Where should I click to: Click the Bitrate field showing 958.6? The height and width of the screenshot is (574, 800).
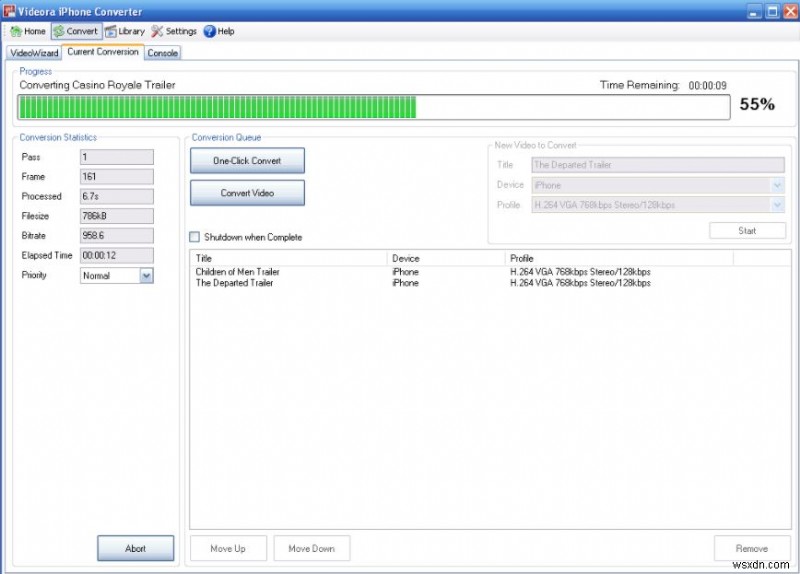click(x=117, y=236)
